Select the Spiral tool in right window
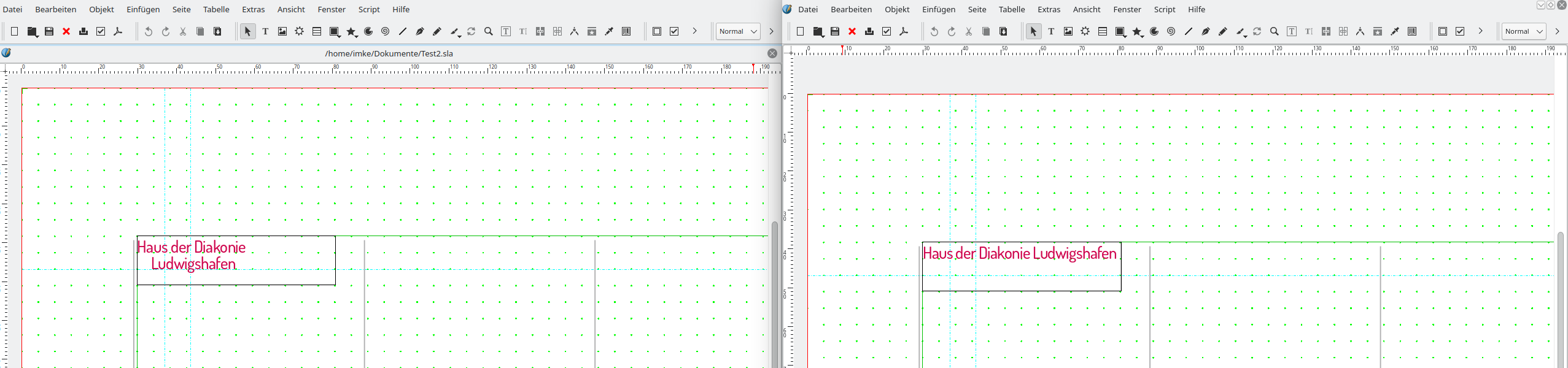The width and height of the screenshot is (1568, 368). [x=1171, y=31]
